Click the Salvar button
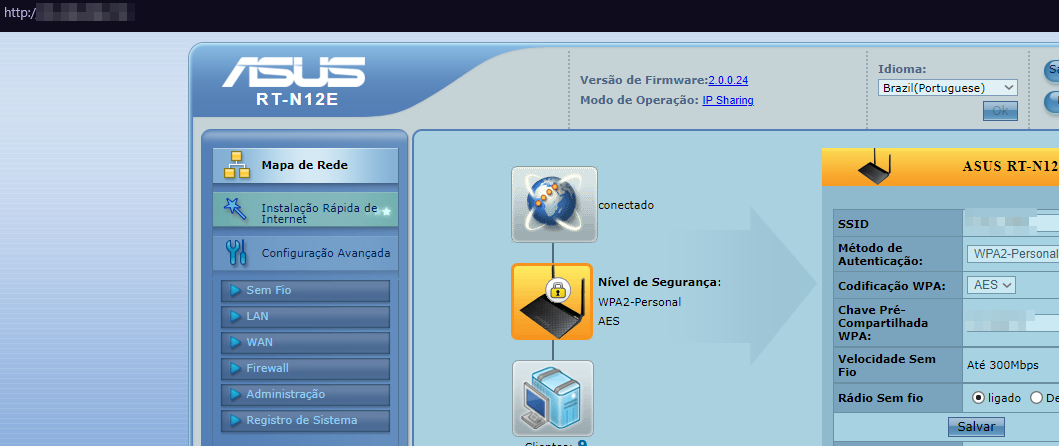The width and height of the screenshot is (1059, 446). [x=976, y=427]
